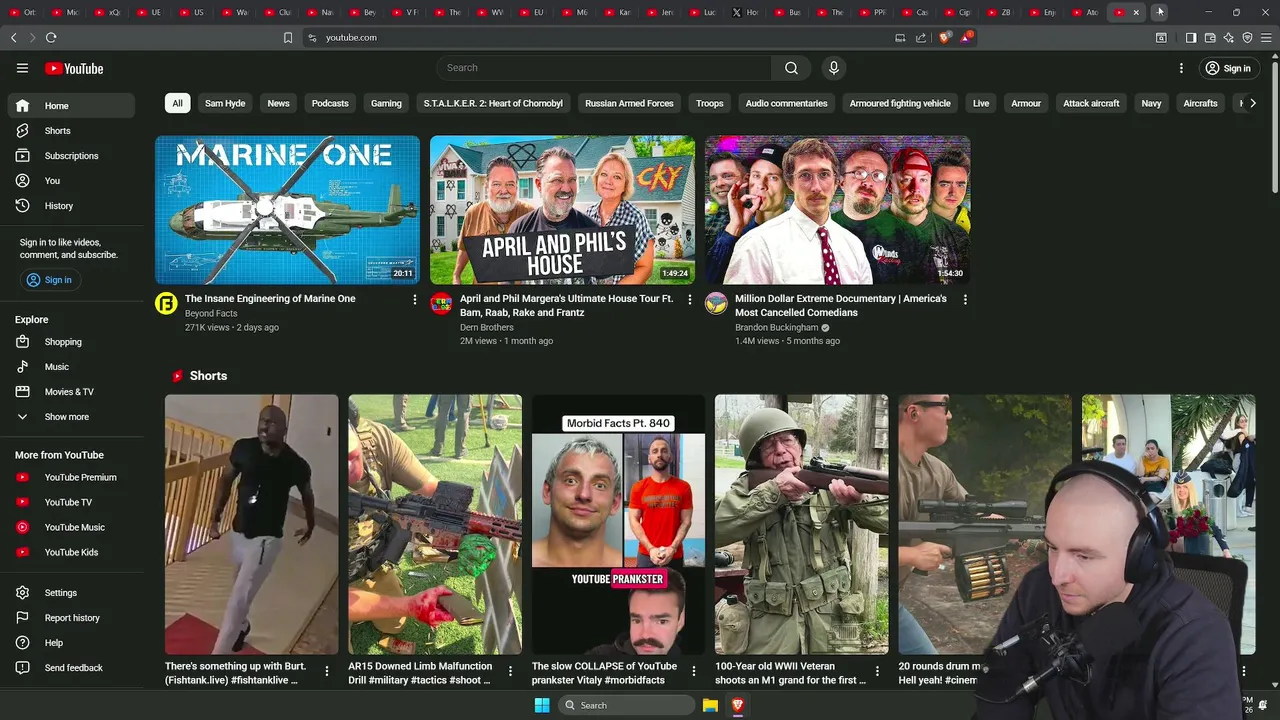The image size is (1280, 720).
Task: Select the Russian Armed Forces chip
Action: 629,103
